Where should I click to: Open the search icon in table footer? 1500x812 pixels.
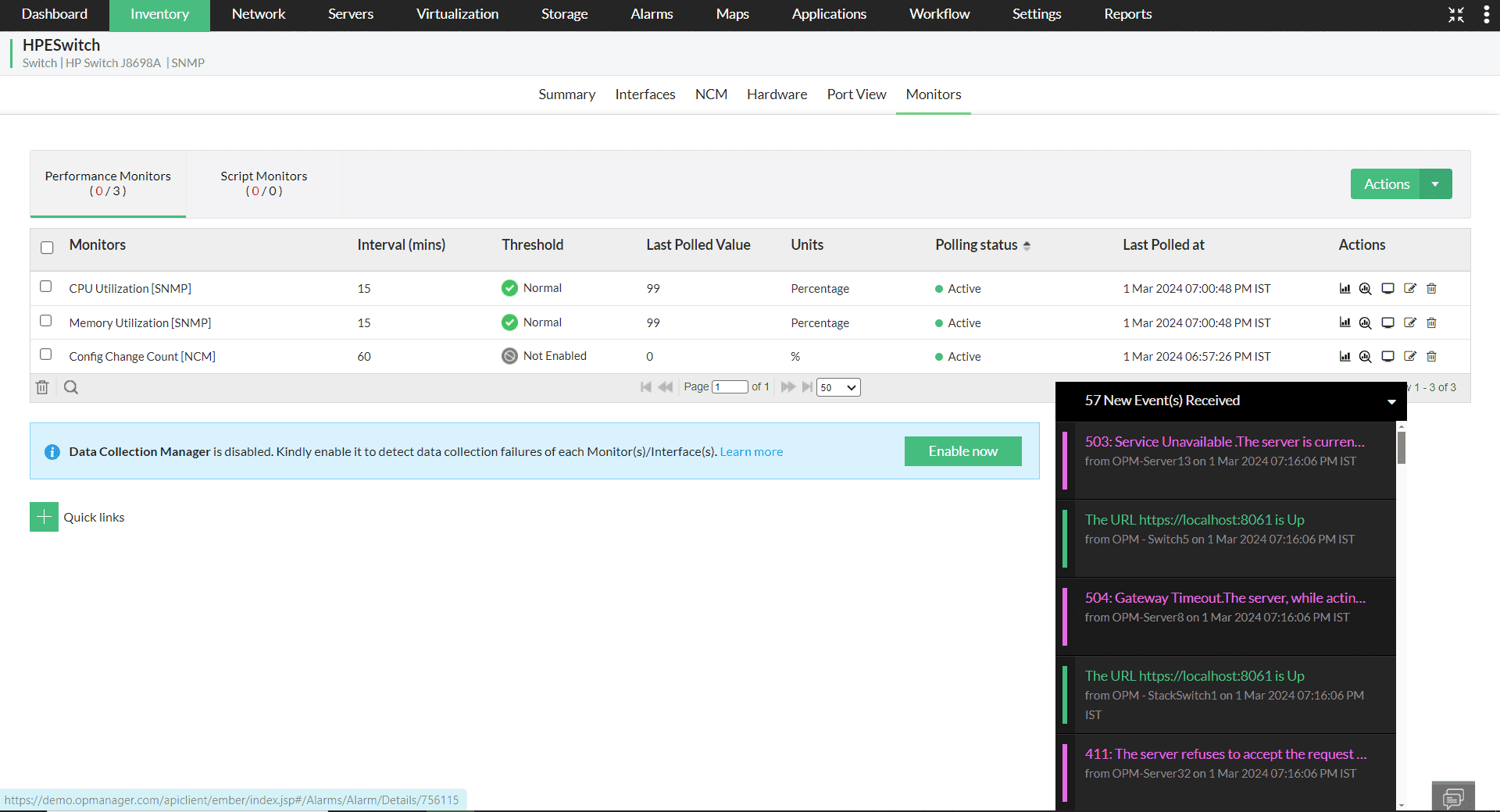71,387
